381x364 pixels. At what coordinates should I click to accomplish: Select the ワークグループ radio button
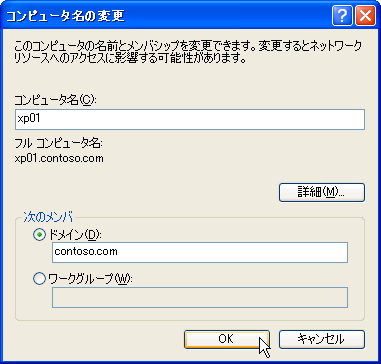pyautogui.click(x=39, y=279)
